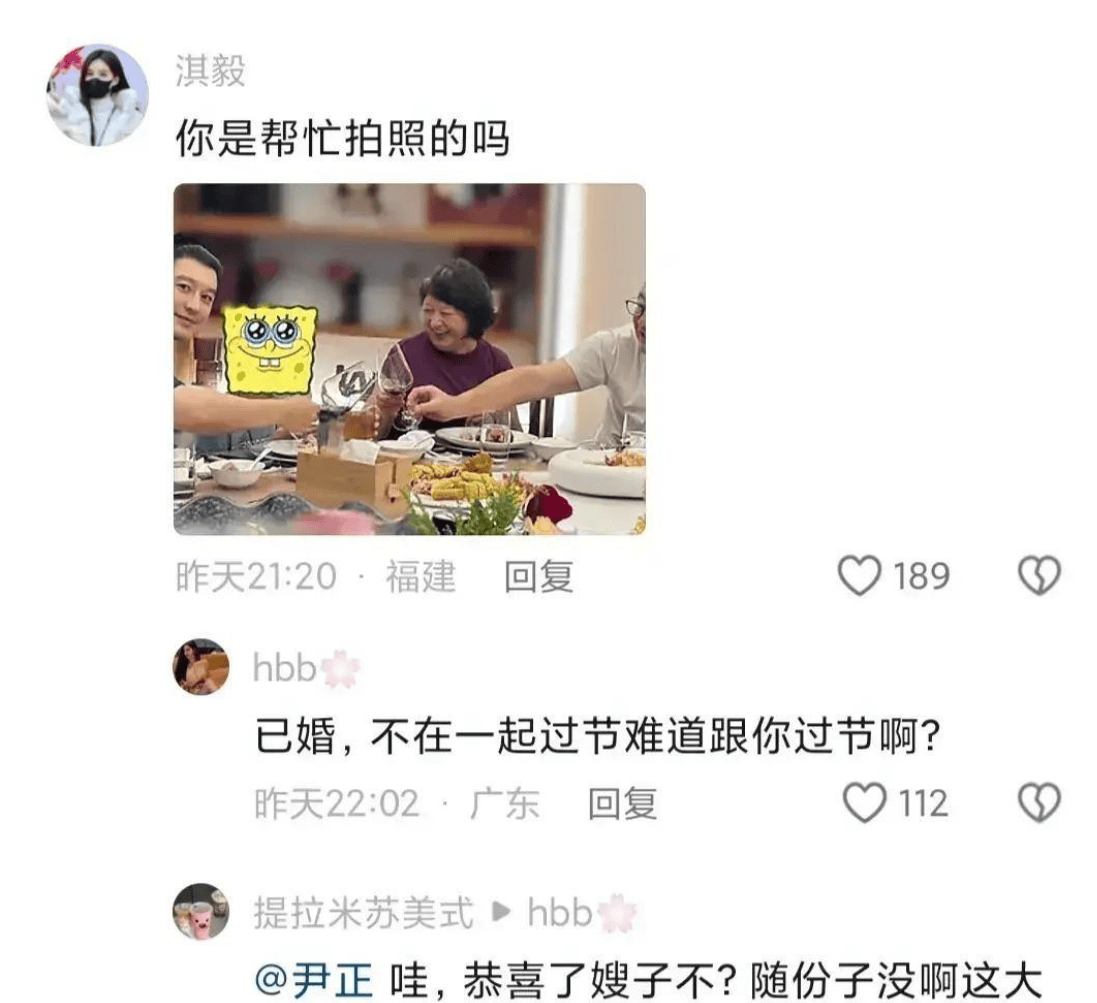Open username 淇毅
1097x1003 pixels.
coord(211,71)
